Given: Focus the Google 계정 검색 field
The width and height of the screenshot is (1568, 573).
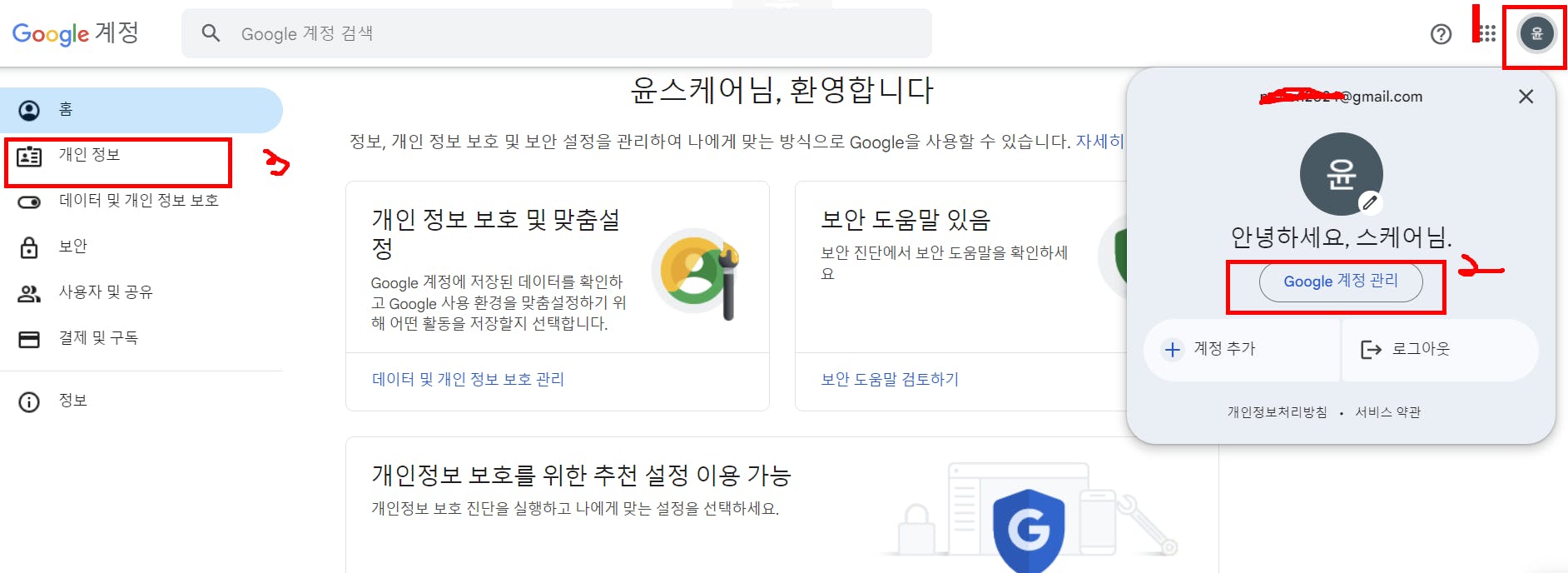Looking at the screenshot, I should click(556, 33).
